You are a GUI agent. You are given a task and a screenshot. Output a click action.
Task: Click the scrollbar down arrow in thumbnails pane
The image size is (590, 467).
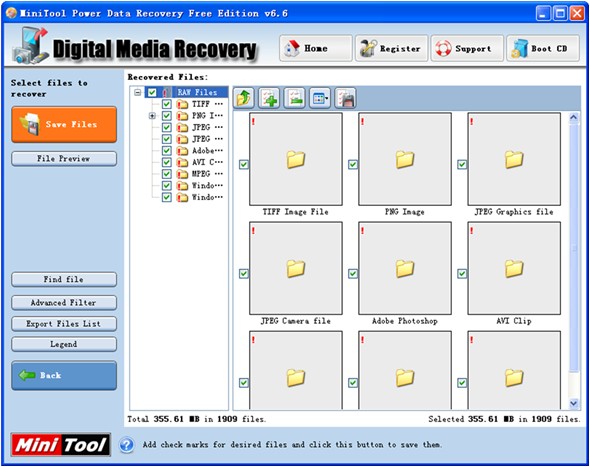point(573,404)
